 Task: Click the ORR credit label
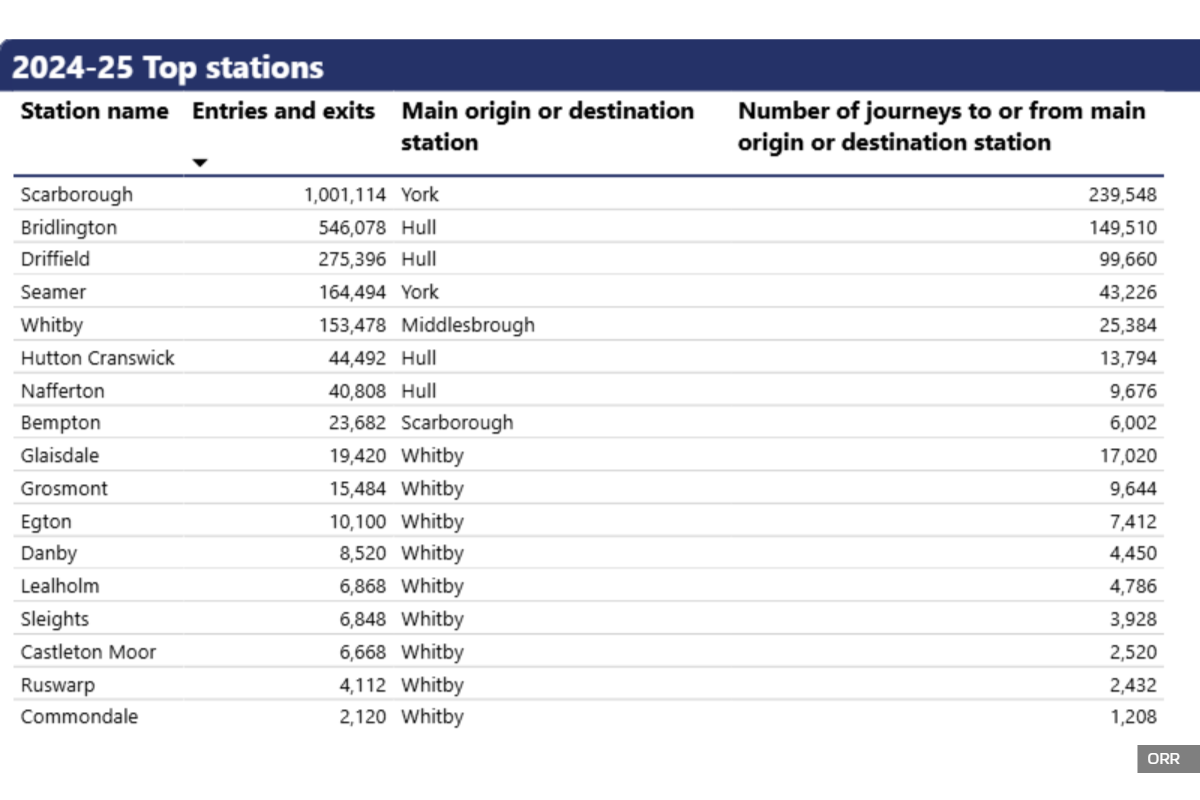(x=1163, y=759)
